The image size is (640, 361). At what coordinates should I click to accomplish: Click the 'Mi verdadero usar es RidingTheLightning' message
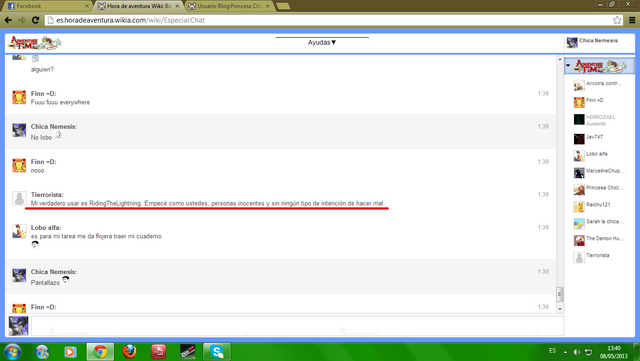[x=207, y=203]
